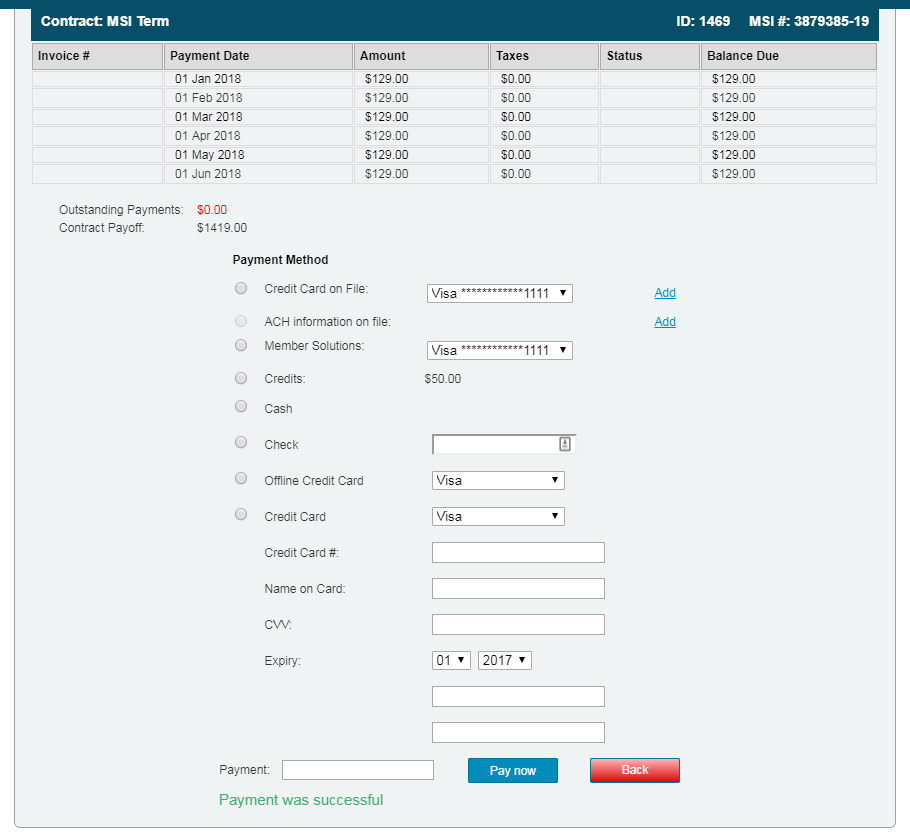
Task: Open the Member Solutions card dropdown
Action: (500, 350)
